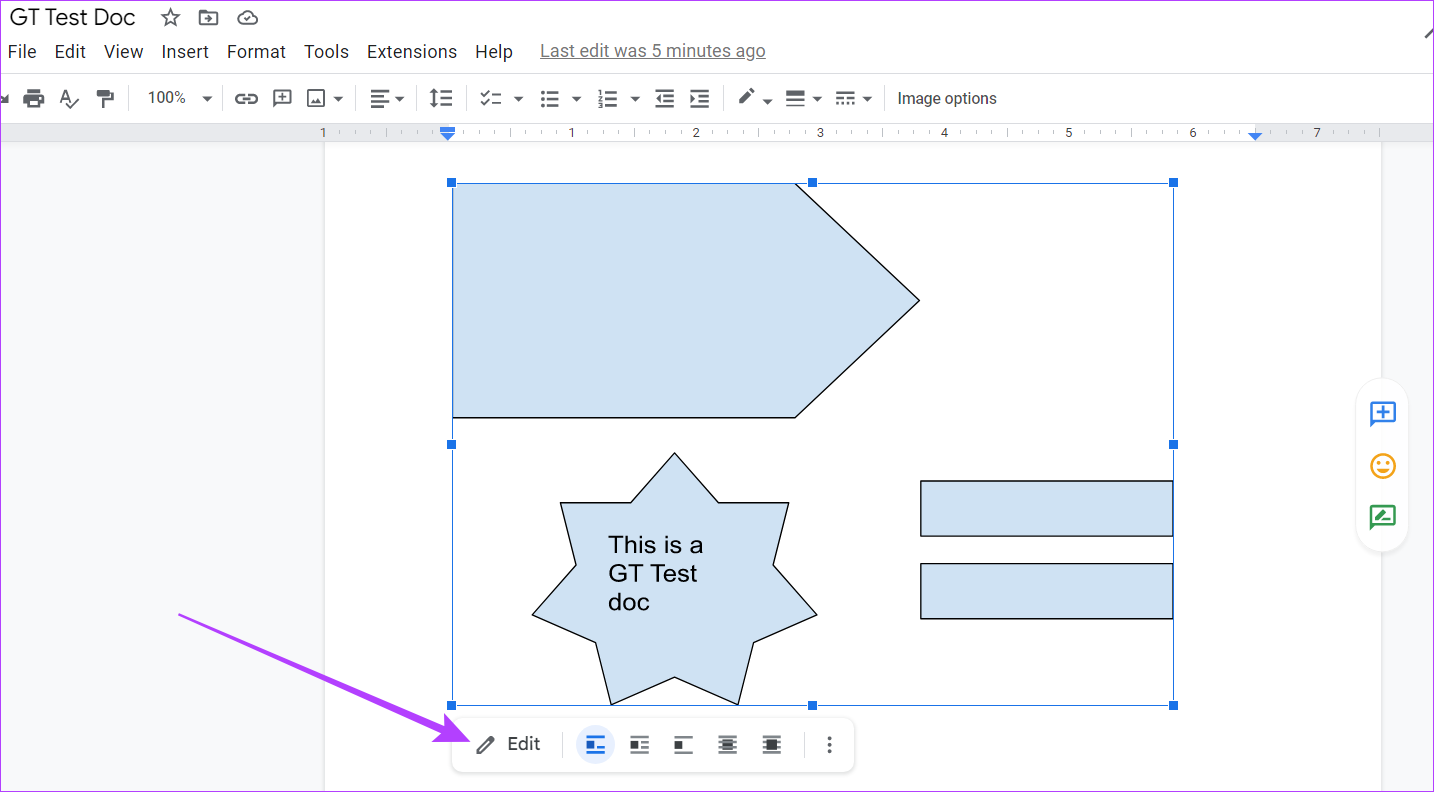Click the move to folder icon
The height and width of the screenshot is (792, 1434).
pos(208,18)
